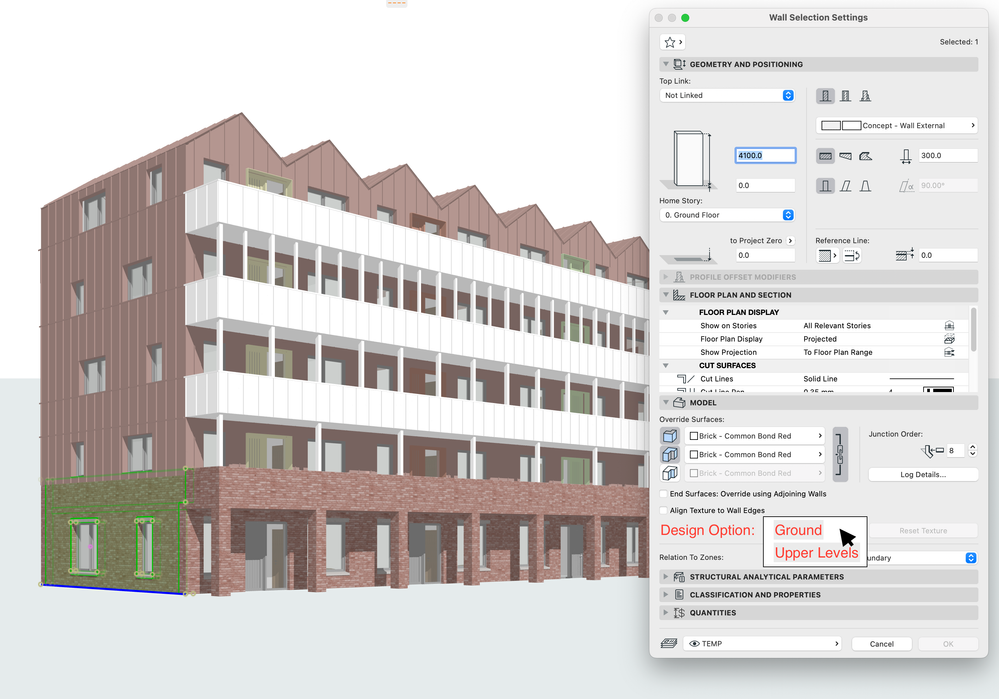The image size is (999, 699).
Task: Click the Reset Texture button
Action: (x=923, y=531)
